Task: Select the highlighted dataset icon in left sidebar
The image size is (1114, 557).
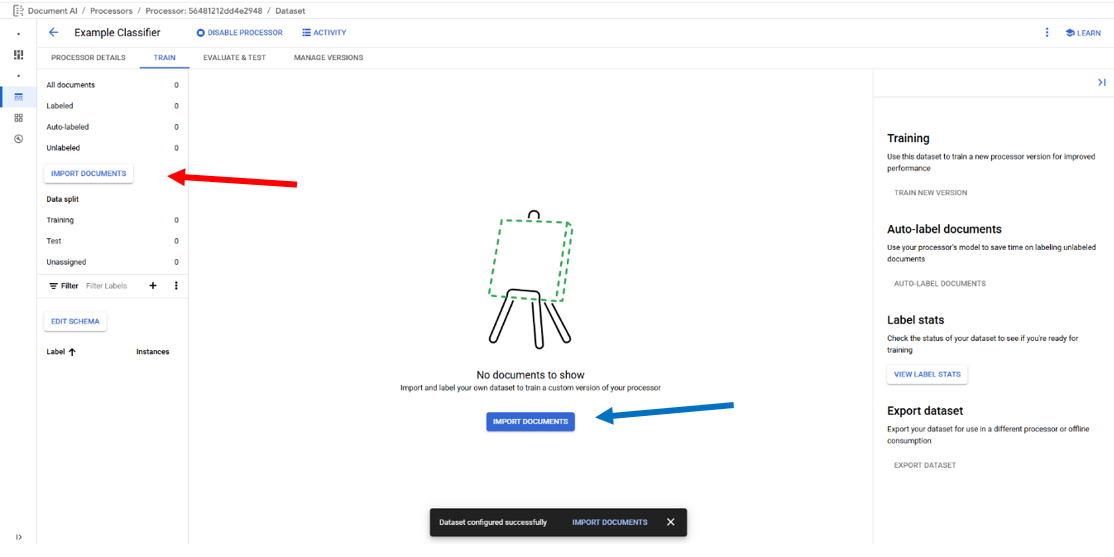Action: point(18,97)
